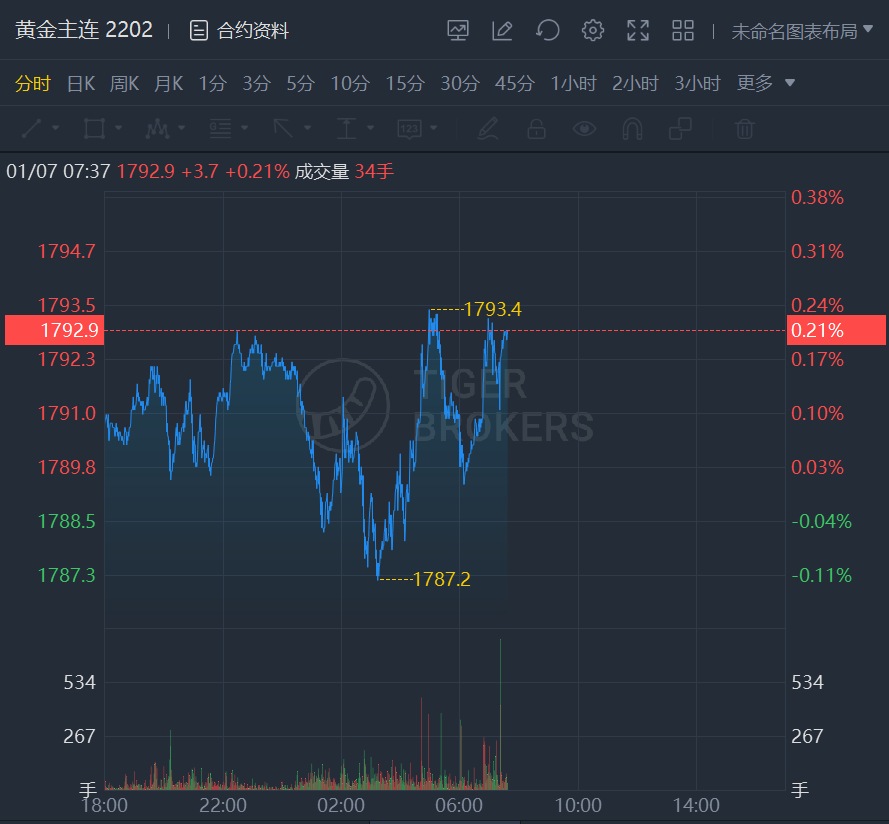
Task: Switch to the 日K timeframe tab
Action: pyautogui.click(x=80, y=83)
